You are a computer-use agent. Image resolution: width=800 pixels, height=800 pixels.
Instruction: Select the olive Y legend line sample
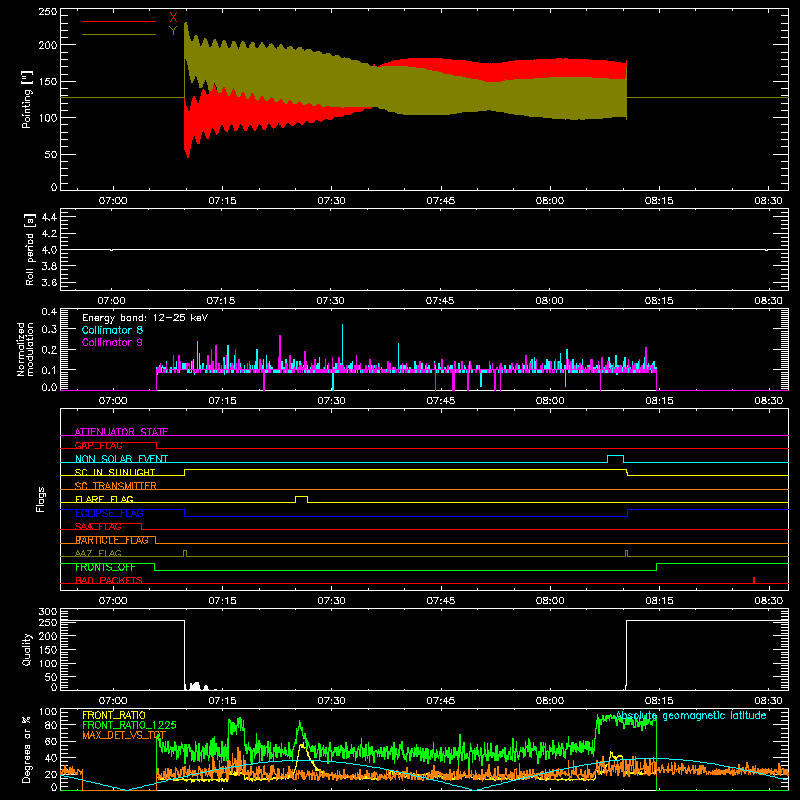[x=119, y=34]
